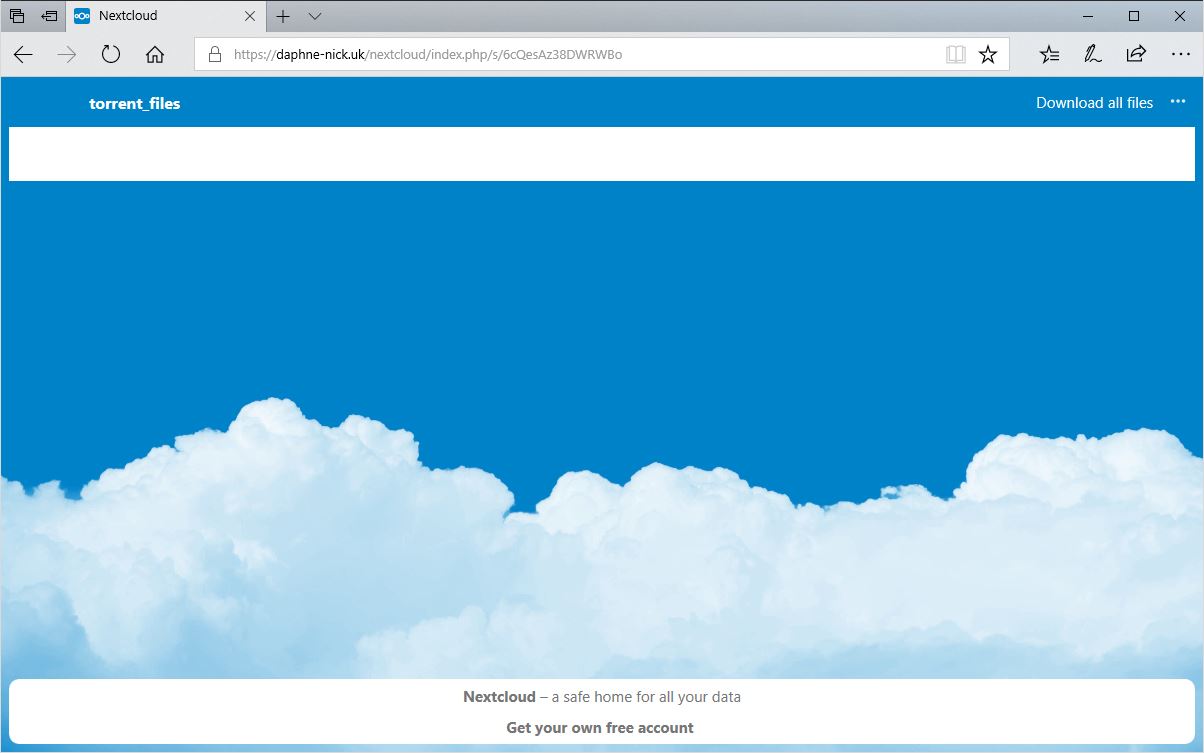Click the torrent_files share title
1204x753 pixels.
[x=135, y=103]
